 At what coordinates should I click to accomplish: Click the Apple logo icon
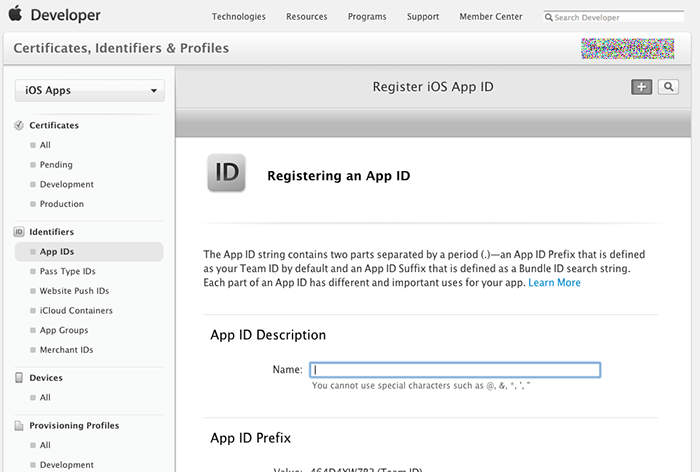pos(15,16)
